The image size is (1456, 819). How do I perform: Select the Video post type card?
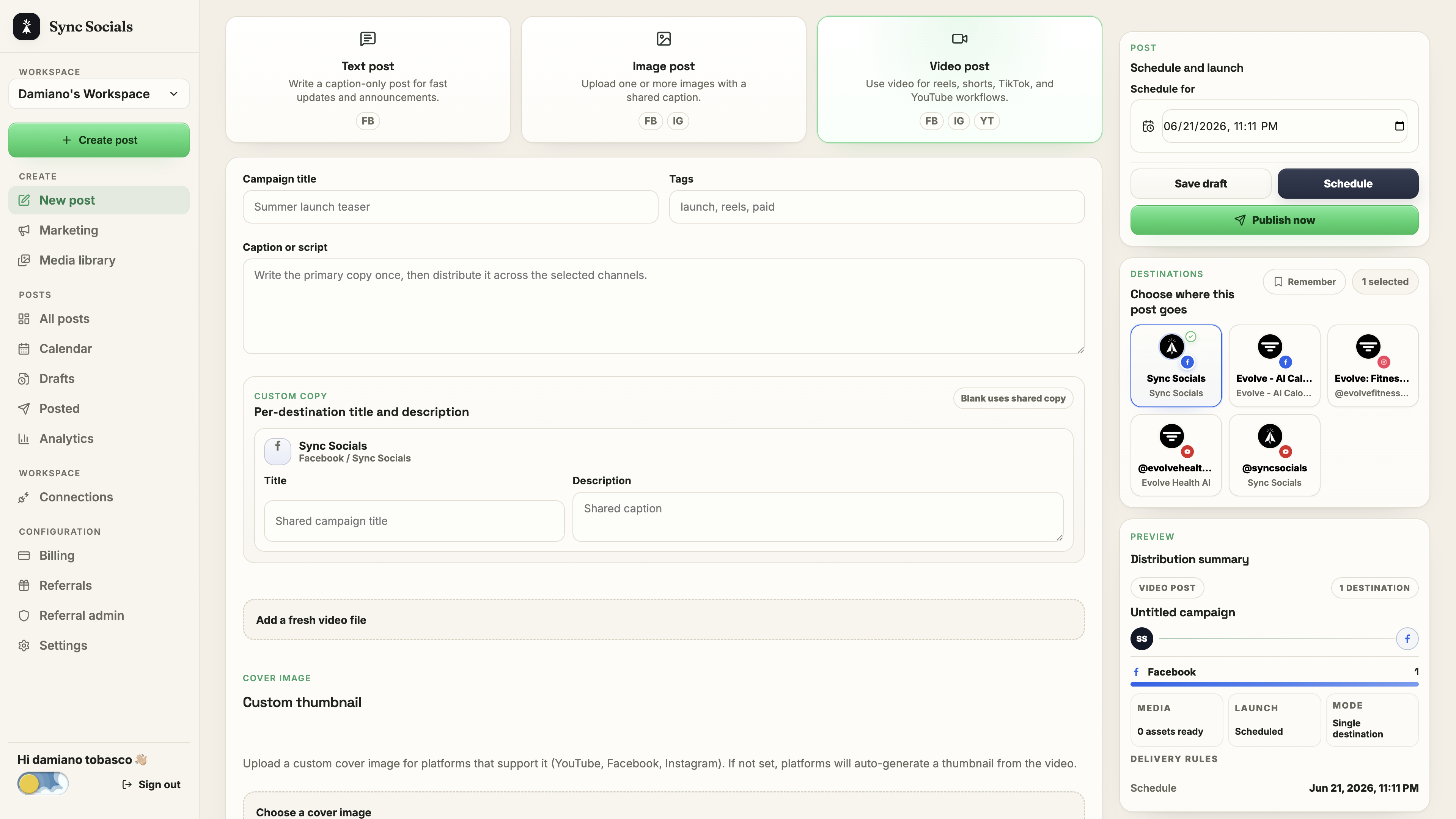pos(960,79)
